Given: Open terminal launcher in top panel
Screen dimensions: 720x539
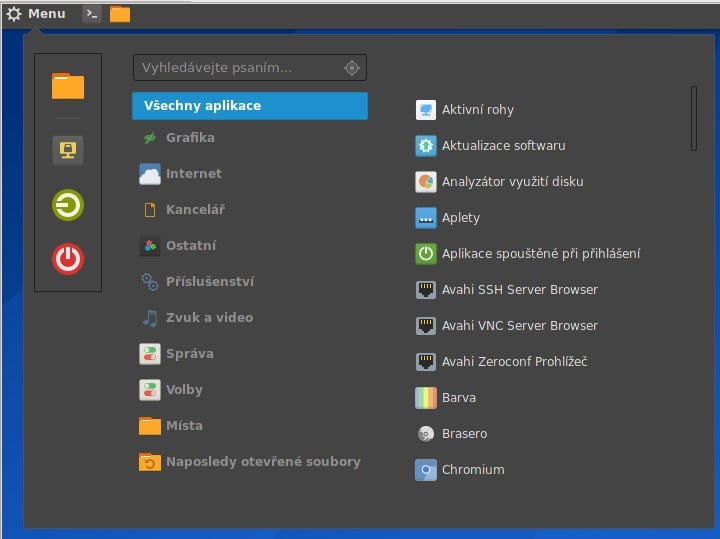Looking at the screenshot, I should pyautogui.click(x=92, y=14).
